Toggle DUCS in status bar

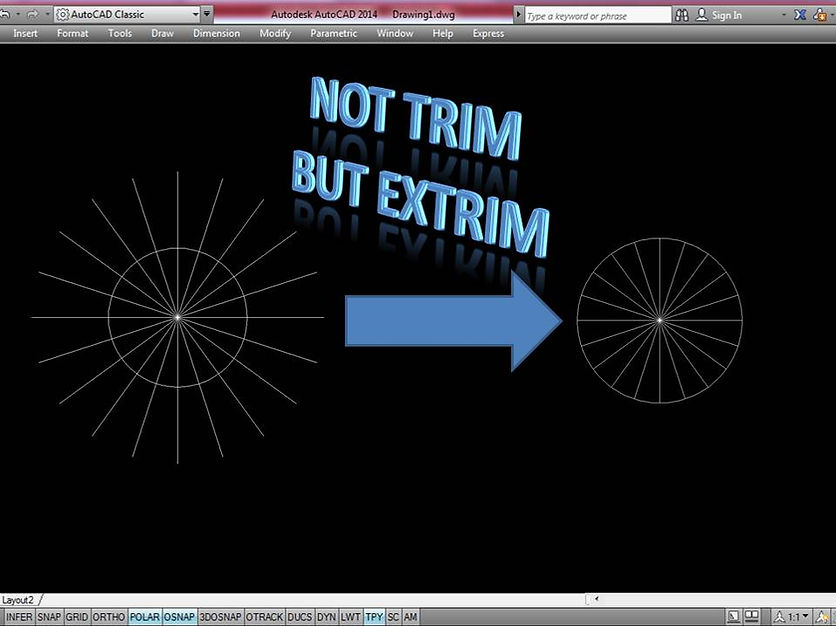(x=300, y=617)
